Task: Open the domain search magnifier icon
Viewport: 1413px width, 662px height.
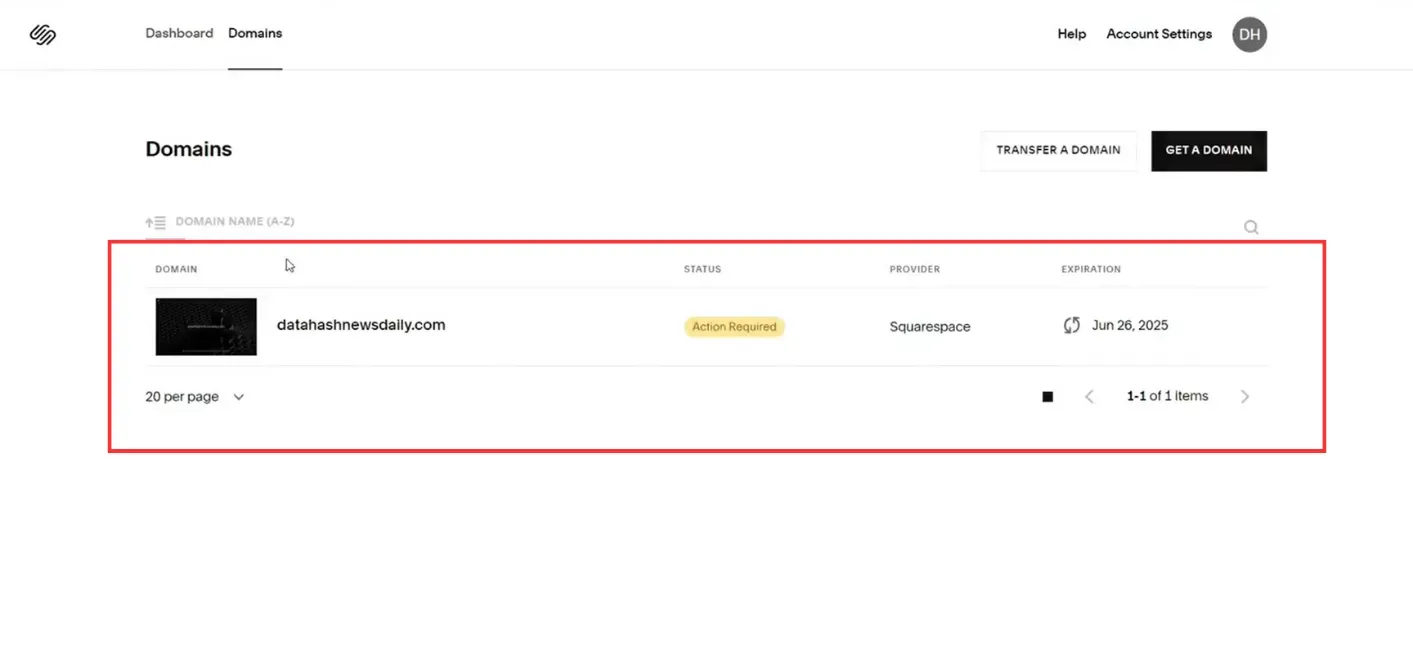Action: tap(1251, 227)
